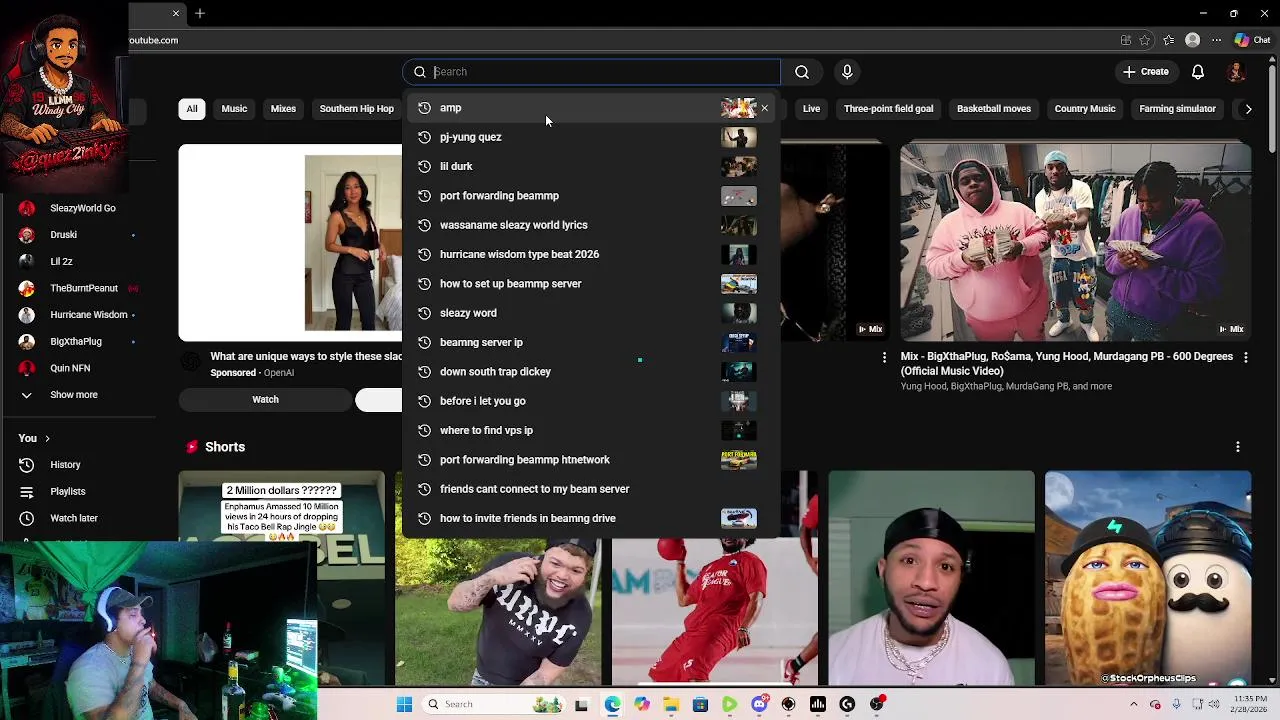The width and height of the screenshot is (1280, 720).
Task: Pick 'before i let you go' suggestion
Action: (x=591, y=401)
